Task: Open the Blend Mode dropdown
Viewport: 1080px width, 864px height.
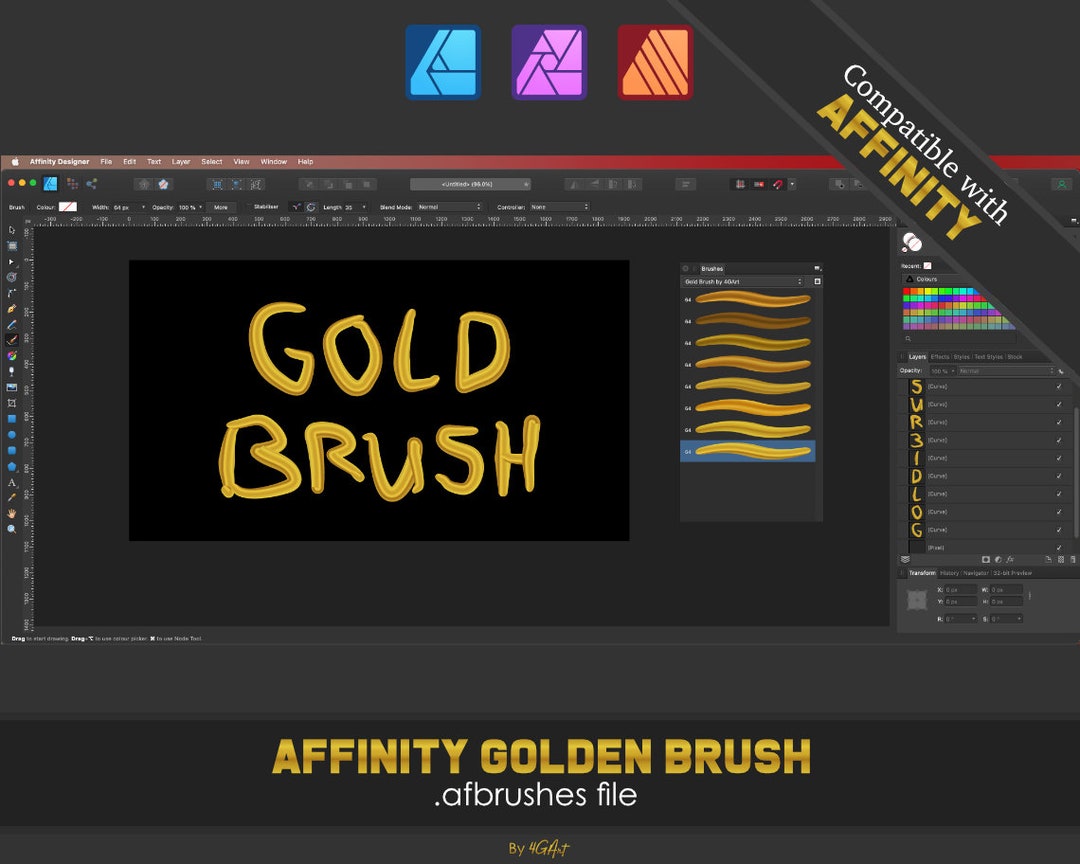Action: [x=450, y=207]
